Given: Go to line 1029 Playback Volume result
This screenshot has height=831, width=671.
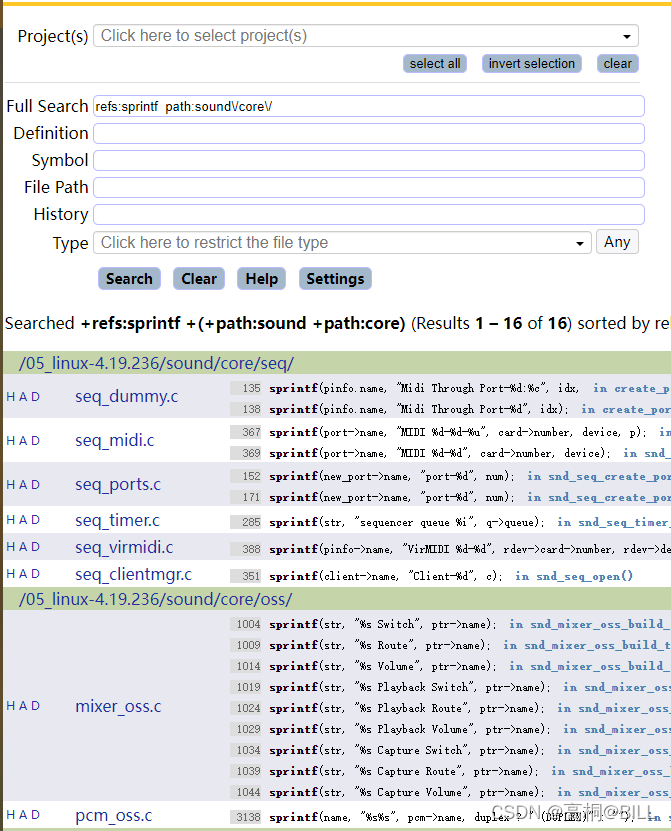Looking at the screenshot, I should point(246,729).
